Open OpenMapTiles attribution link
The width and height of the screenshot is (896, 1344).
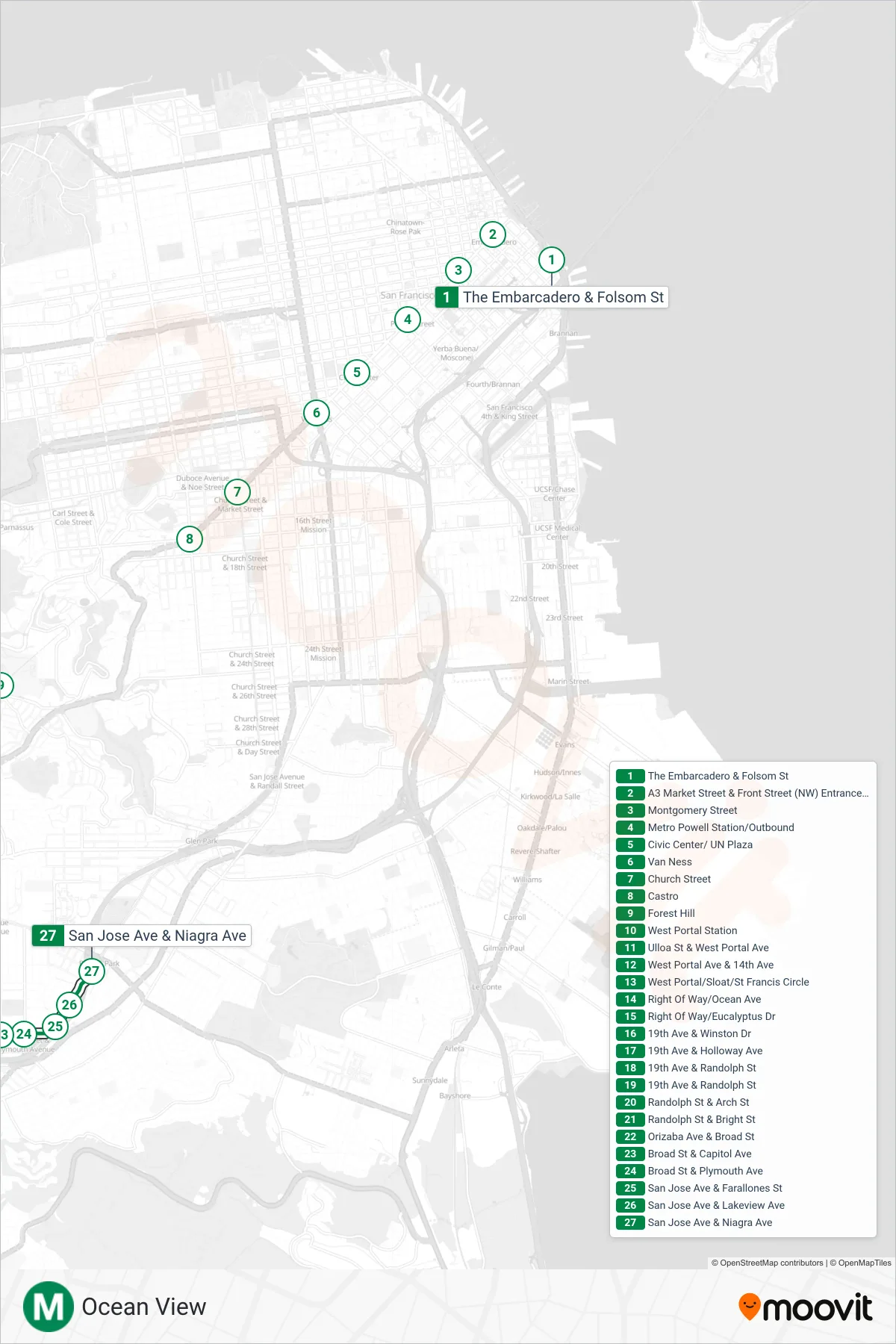(x=860, y=1263)
